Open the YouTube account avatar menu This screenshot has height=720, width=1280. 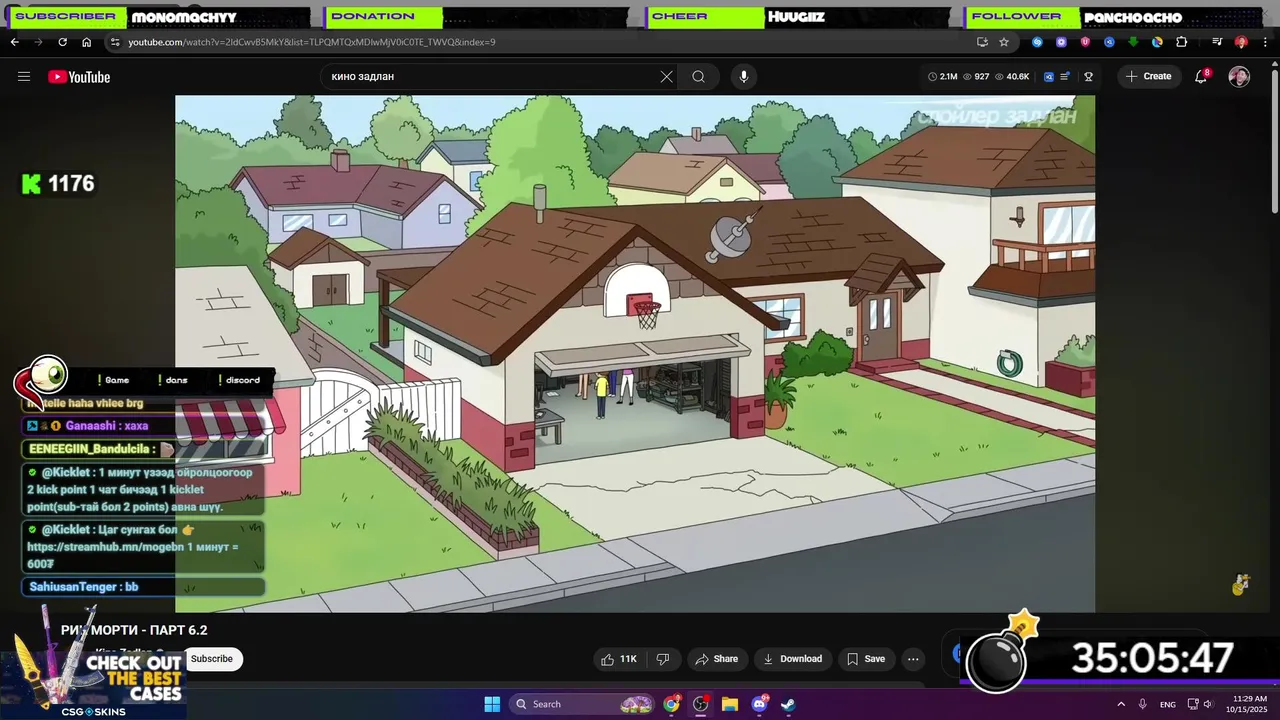(1239, 77)
